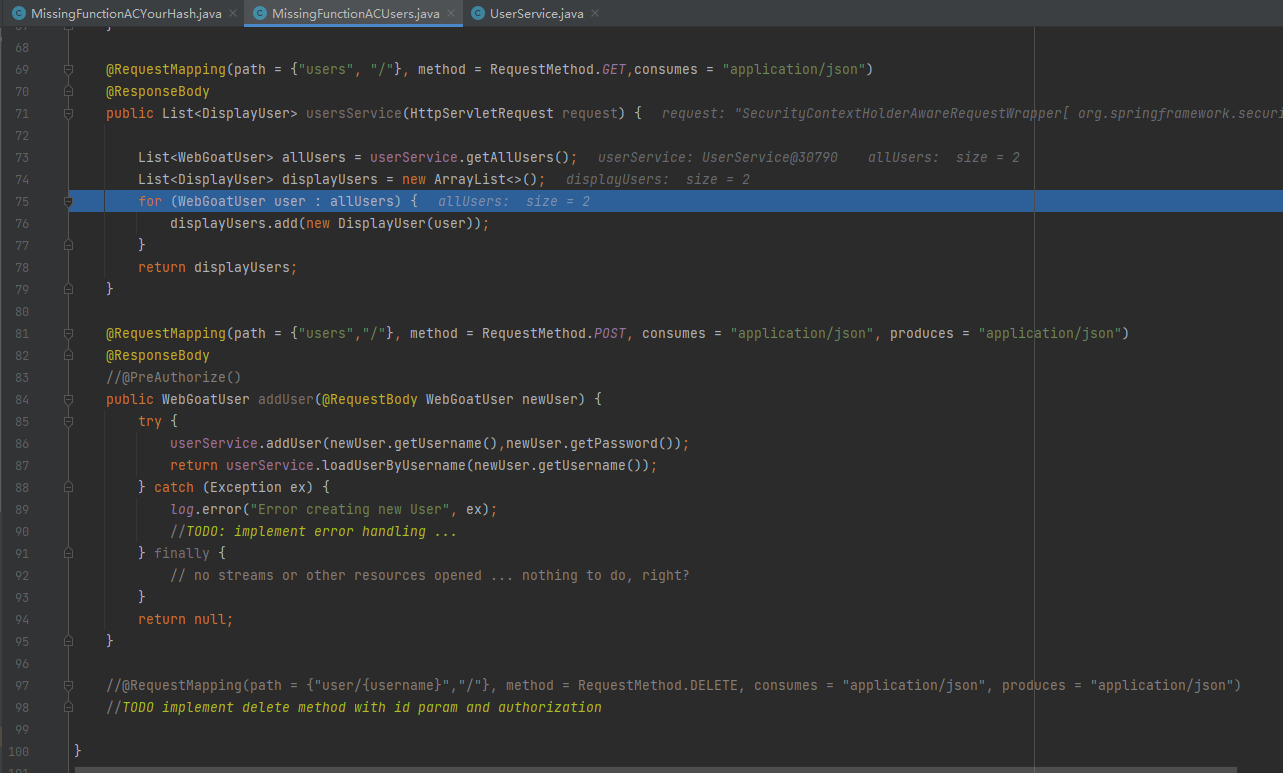
Task: Click the fold end marker on line 77
Action: click(68, 246)
